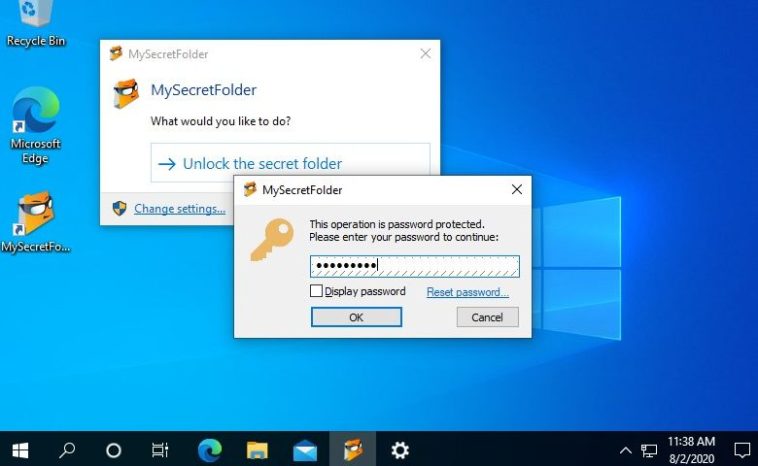
Task: Launch Microsoft Edge from desktop shortcut
Action: 35,126
